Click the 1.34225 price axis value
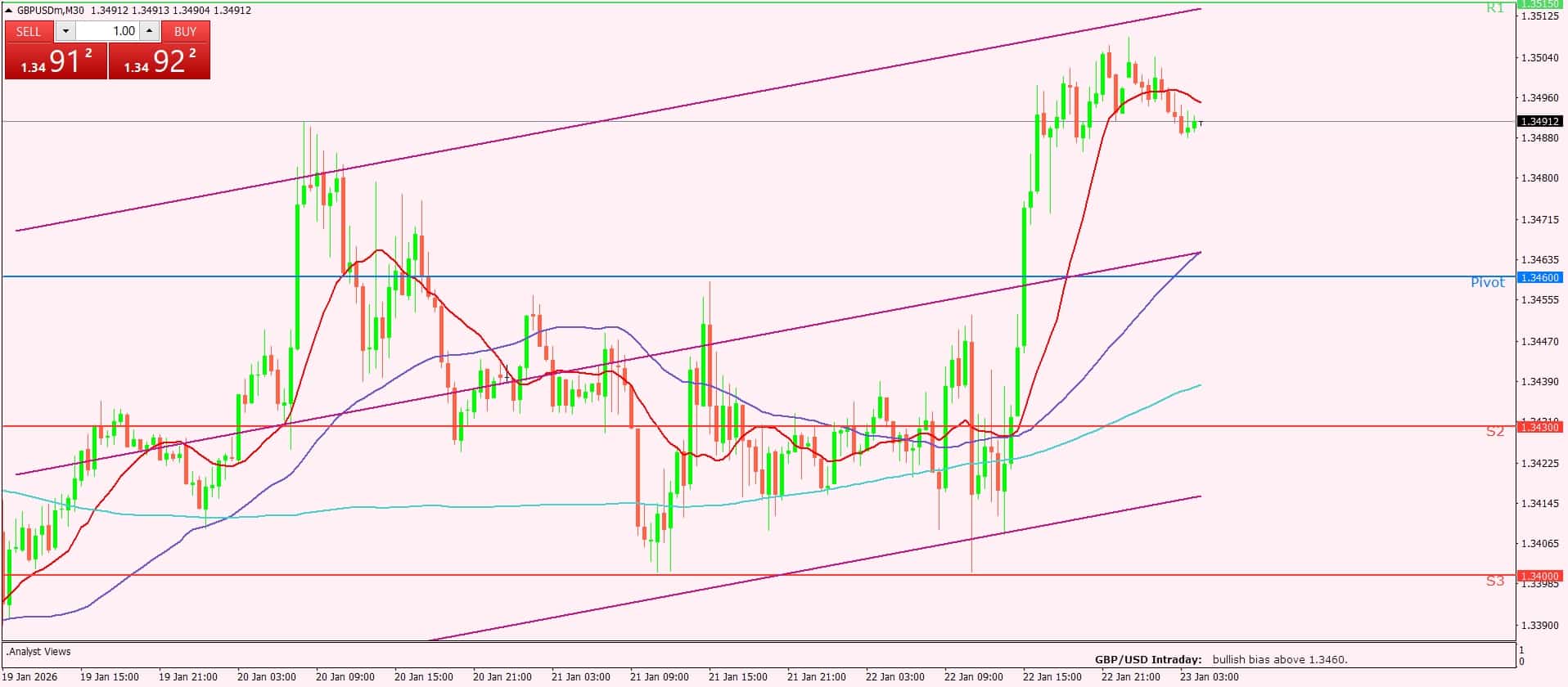This screenshot has width=1568, height=687. coord(1539,464)
